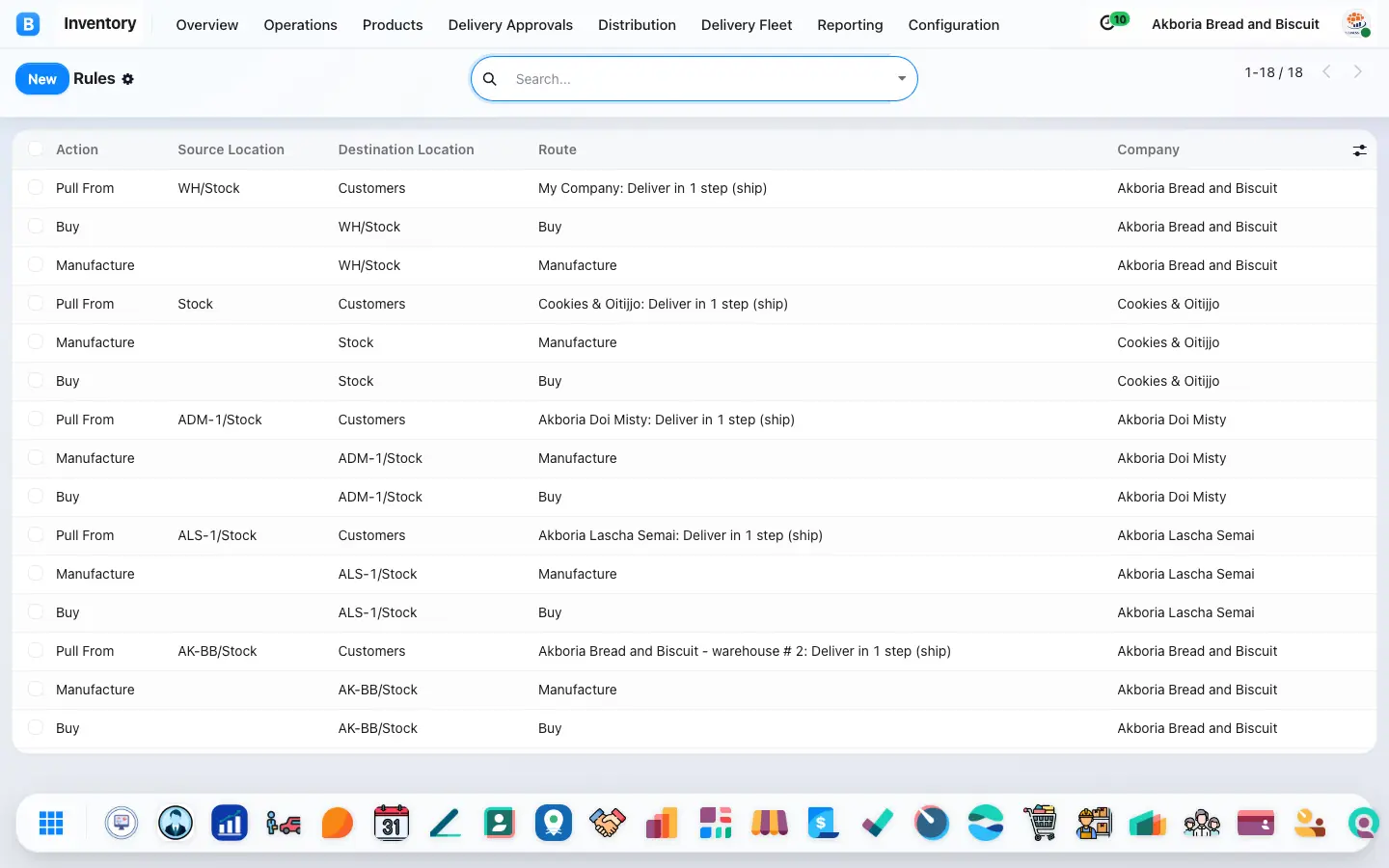Click the people group dock icon
This screenshot has height=868, width=1389.
(x=1202, y=823)
